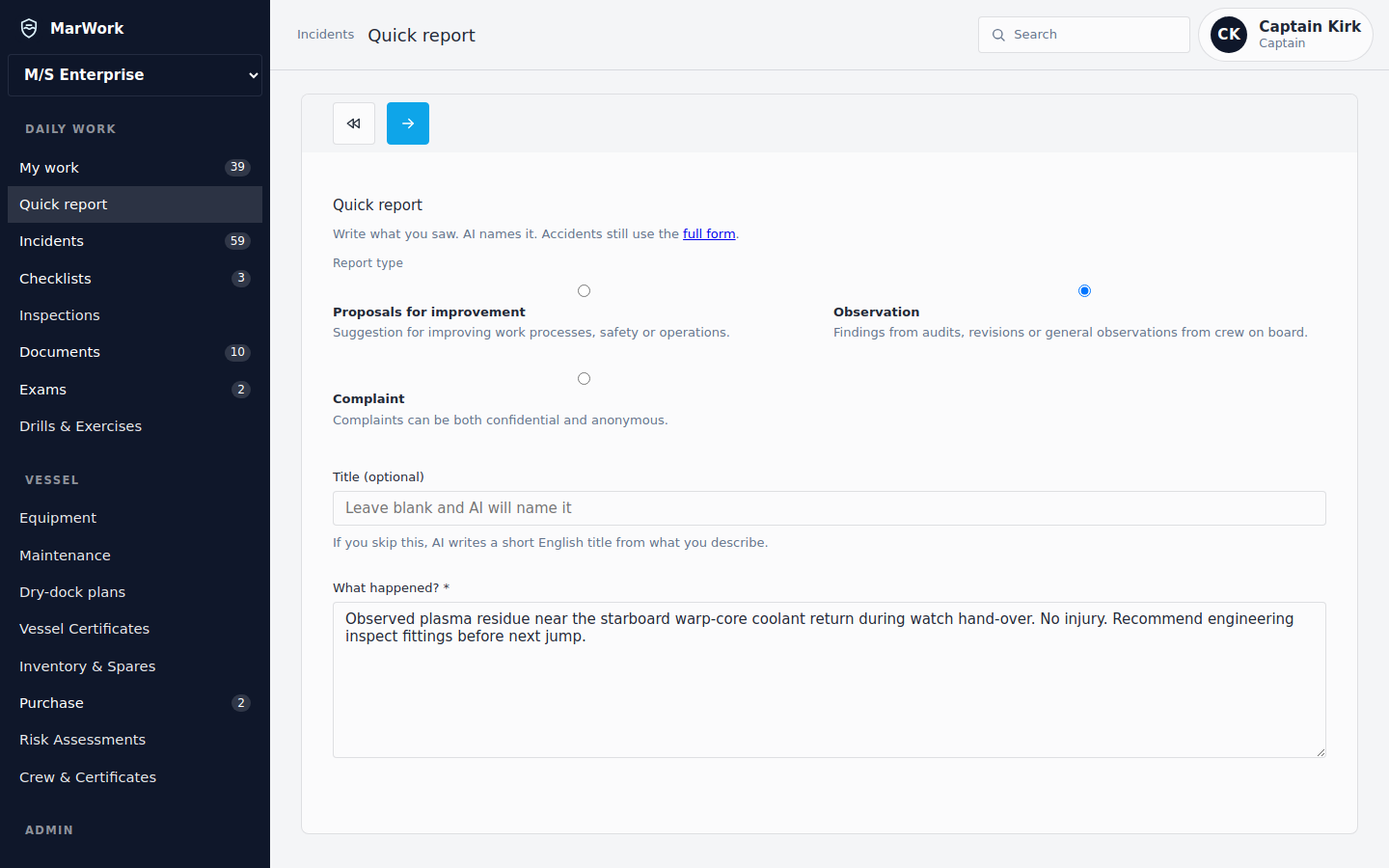
Task: Click the text area resize handle
Action: coord(1321,752)
